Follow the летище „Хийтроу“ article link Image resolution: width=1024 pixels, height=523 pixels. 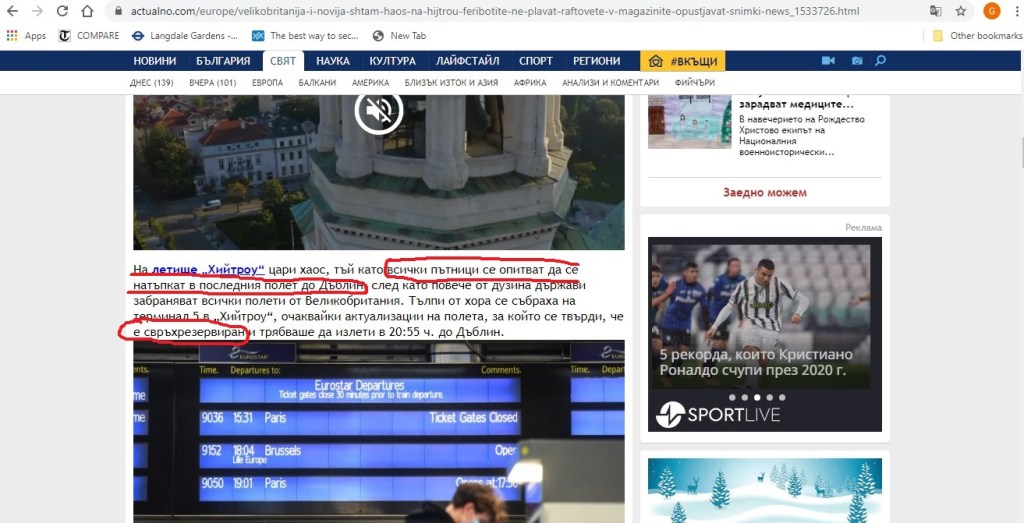208,270
